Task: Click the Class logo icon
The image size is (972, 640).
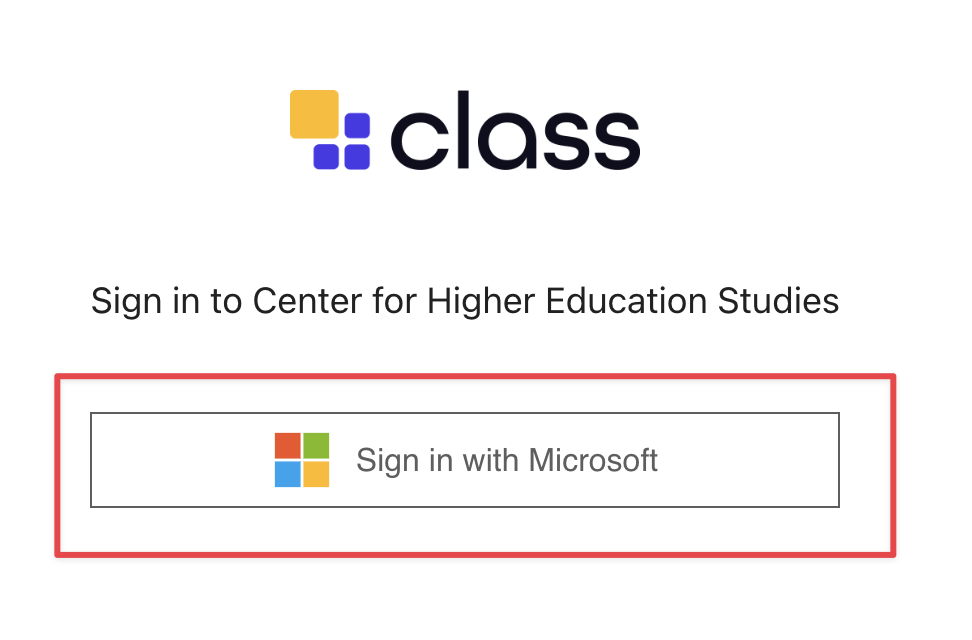Action: pos(330,129)
